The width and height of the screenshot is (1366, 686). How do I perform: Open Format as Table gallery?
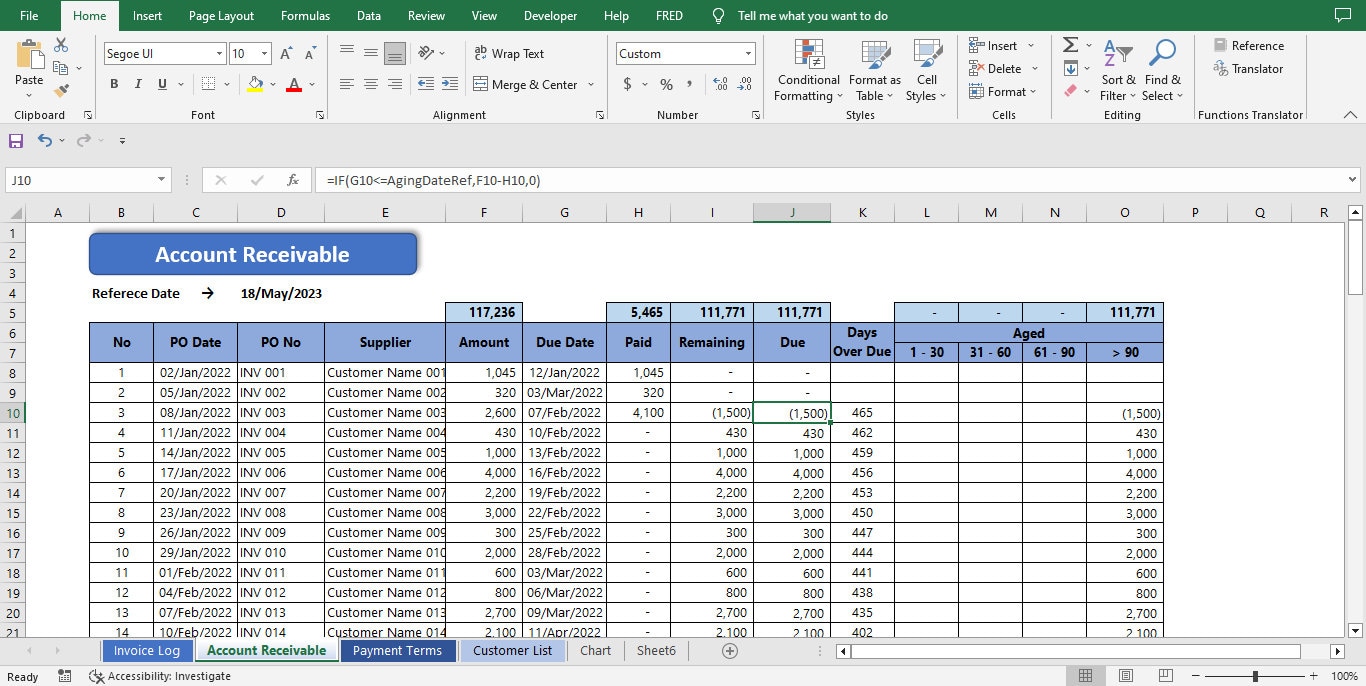pos(874,70)
